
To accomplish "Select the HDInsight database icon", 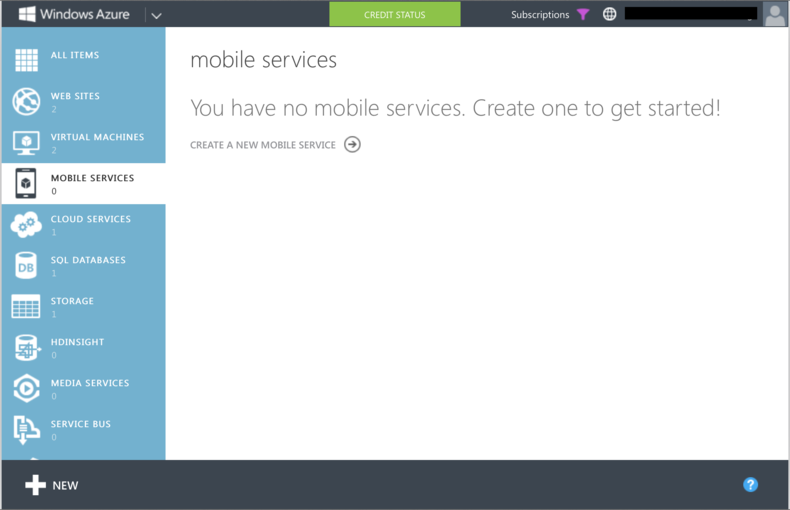I will click(x=27, y=348).
